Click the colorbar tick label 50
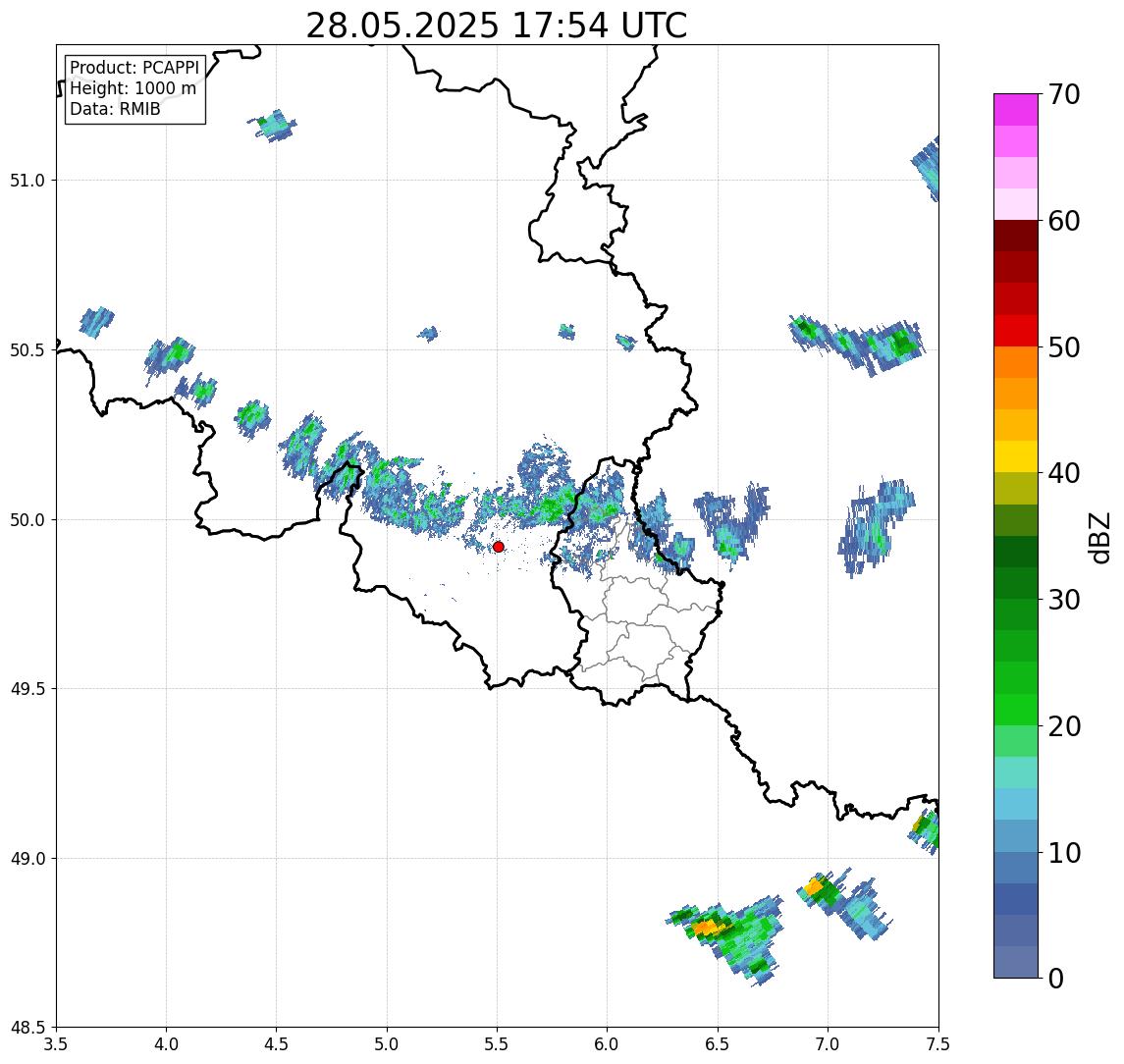This screenshot has height=1064, width=1124. (x=1064, y=347)
